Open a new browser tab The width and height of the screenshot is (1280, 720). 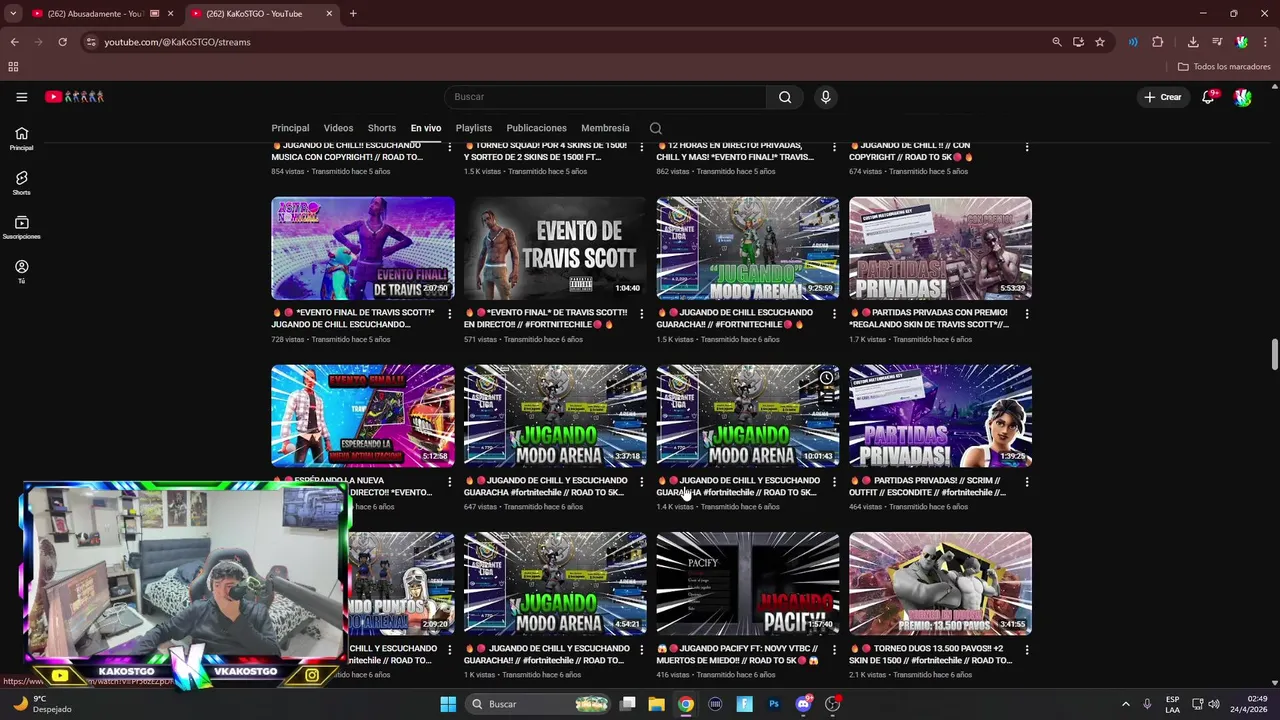pos(353,14)
